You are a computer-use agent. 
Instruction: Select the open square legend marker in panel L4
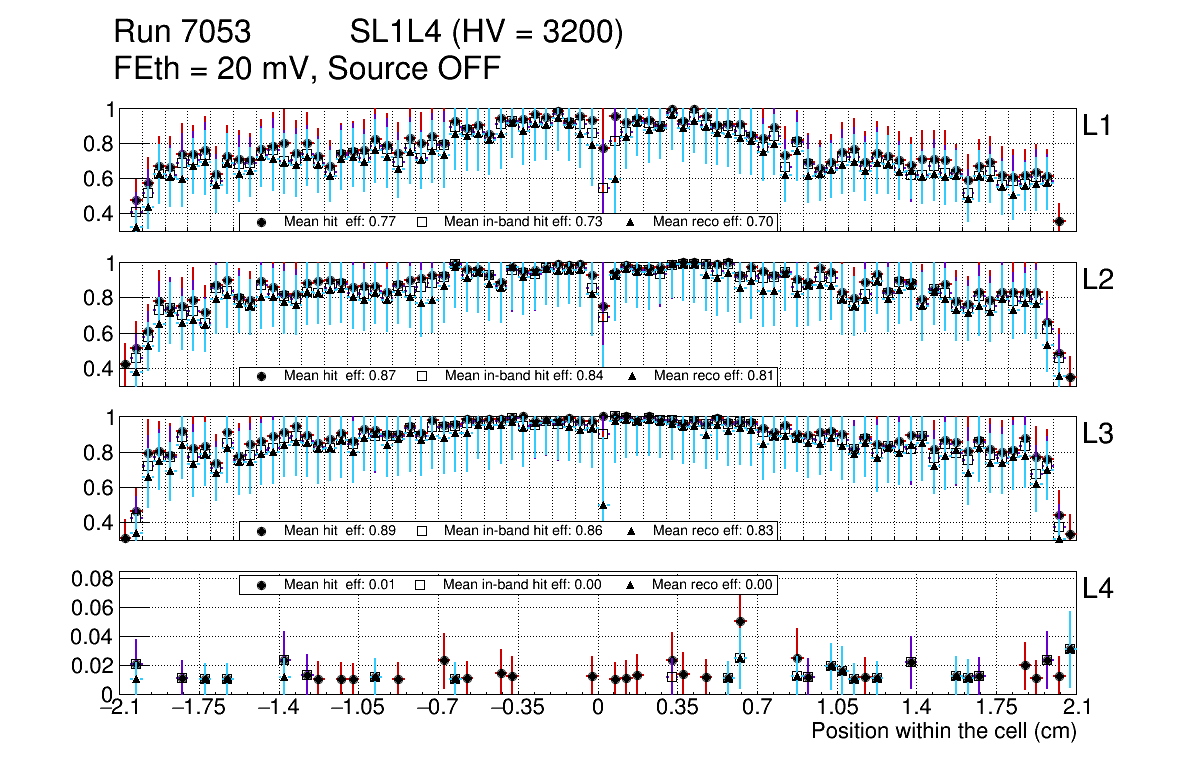coord(422,584)
